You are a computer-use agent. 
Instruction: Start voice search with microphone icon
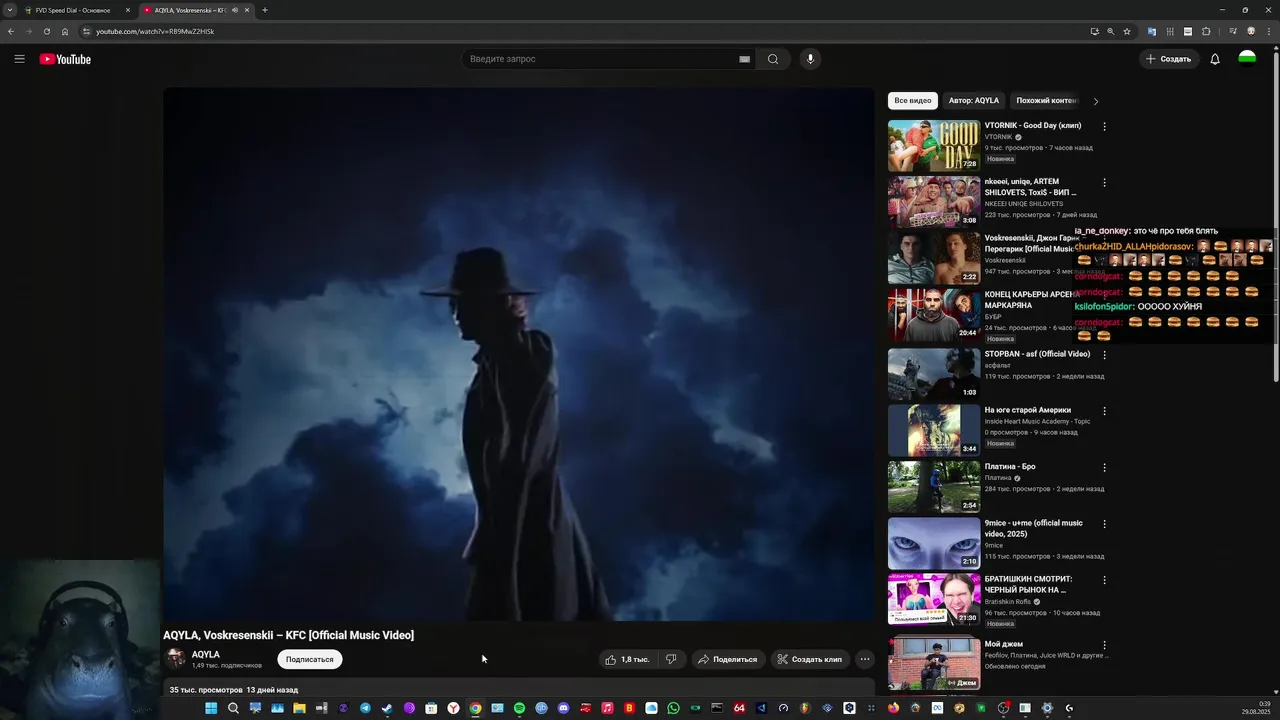[x=810, y=59]
